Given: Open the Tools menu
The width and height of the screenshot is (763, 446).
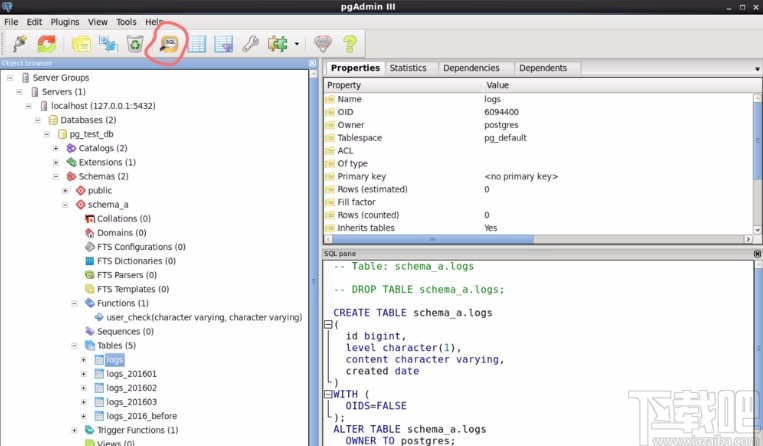Looking at the screenshot, I should pyautogui.click(x=126, y=21).
